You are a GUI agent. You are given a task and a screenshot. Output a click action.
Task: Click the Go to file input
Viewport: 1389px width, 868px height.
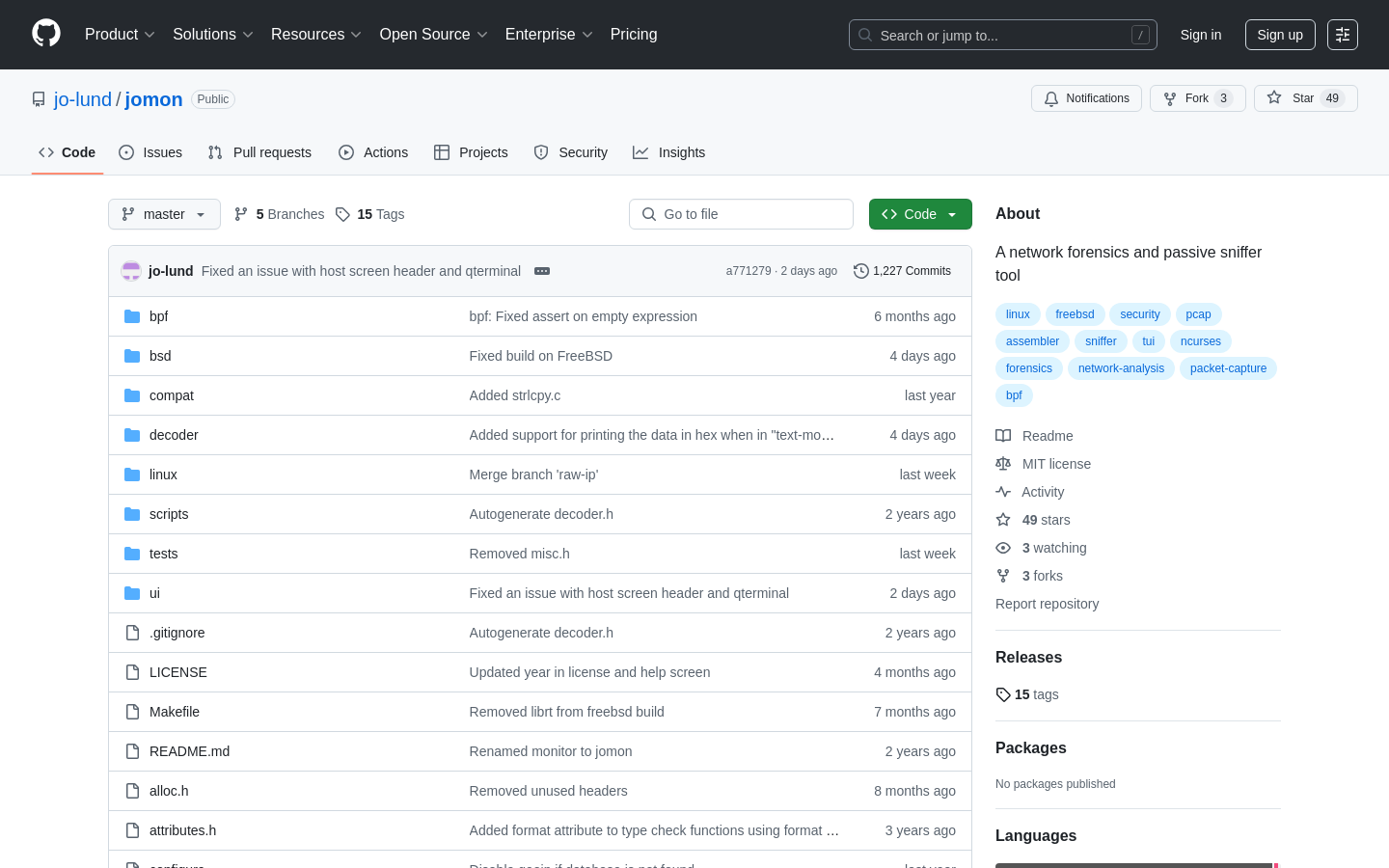[741, 214]
